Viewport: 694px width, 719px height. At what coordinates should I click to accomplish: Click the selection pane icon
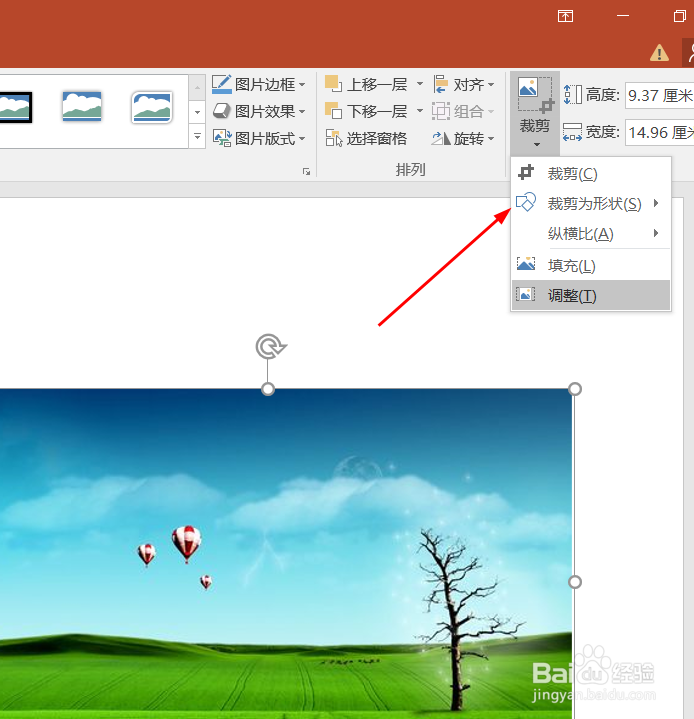coord(334,138)
